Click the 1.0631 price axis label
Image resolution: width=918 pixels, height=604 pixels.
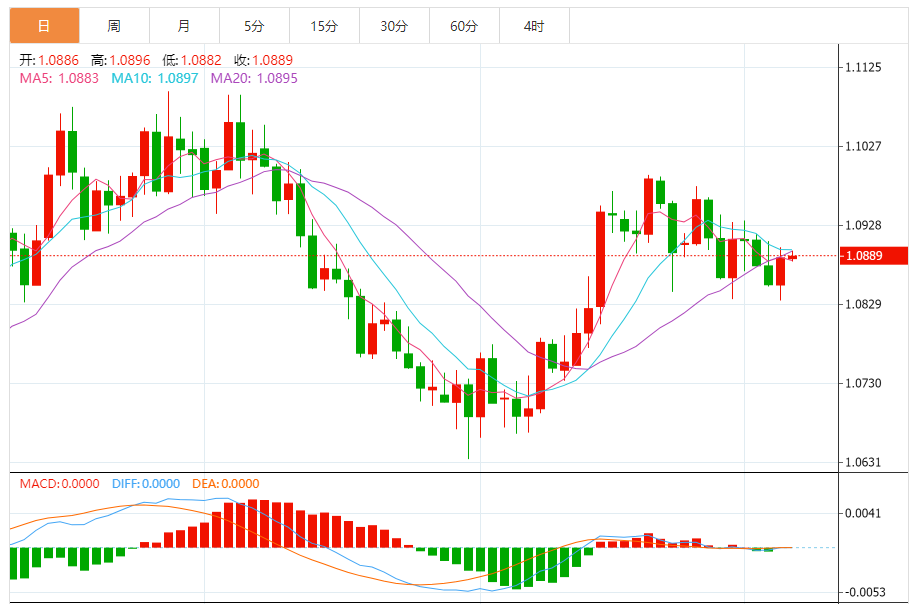863,462
